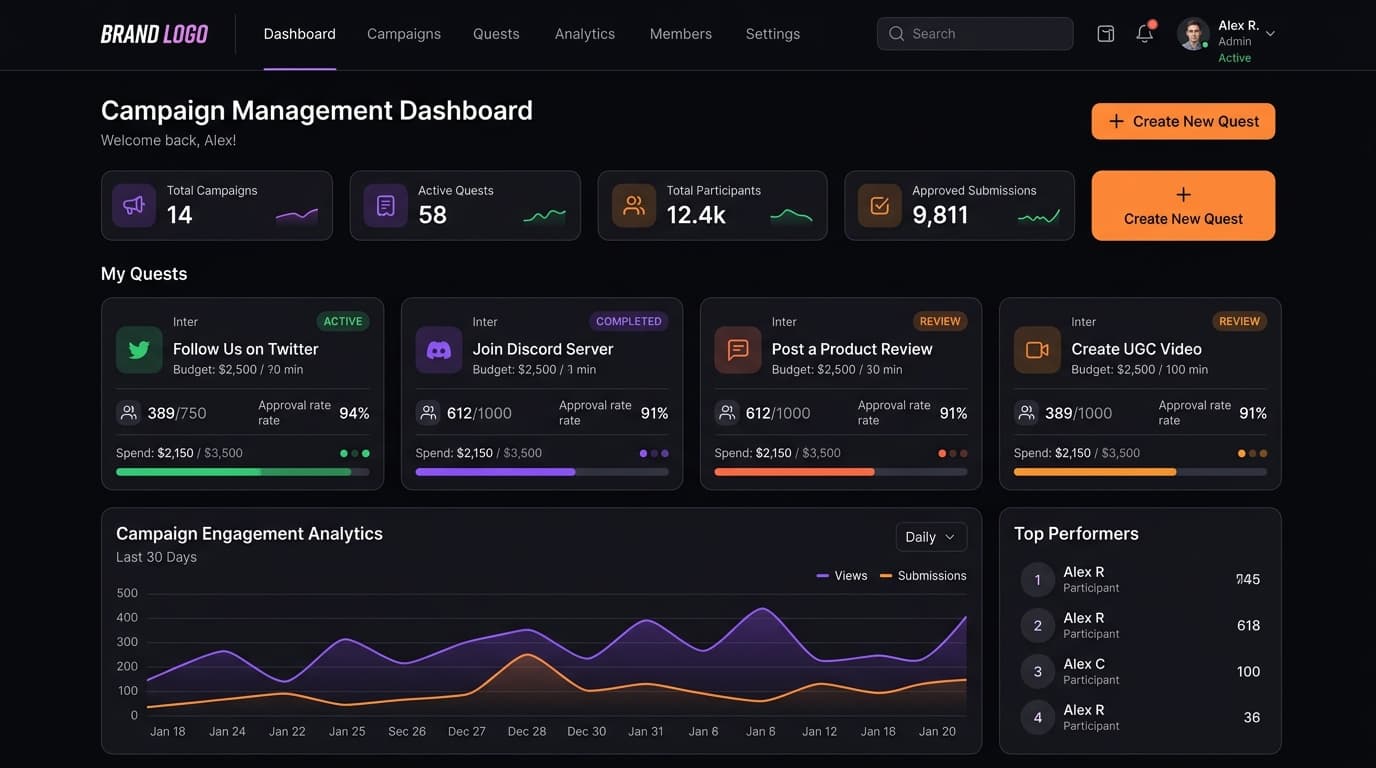
Task: Click participants icon next to 389/750
Action: (x=128, y=412)
